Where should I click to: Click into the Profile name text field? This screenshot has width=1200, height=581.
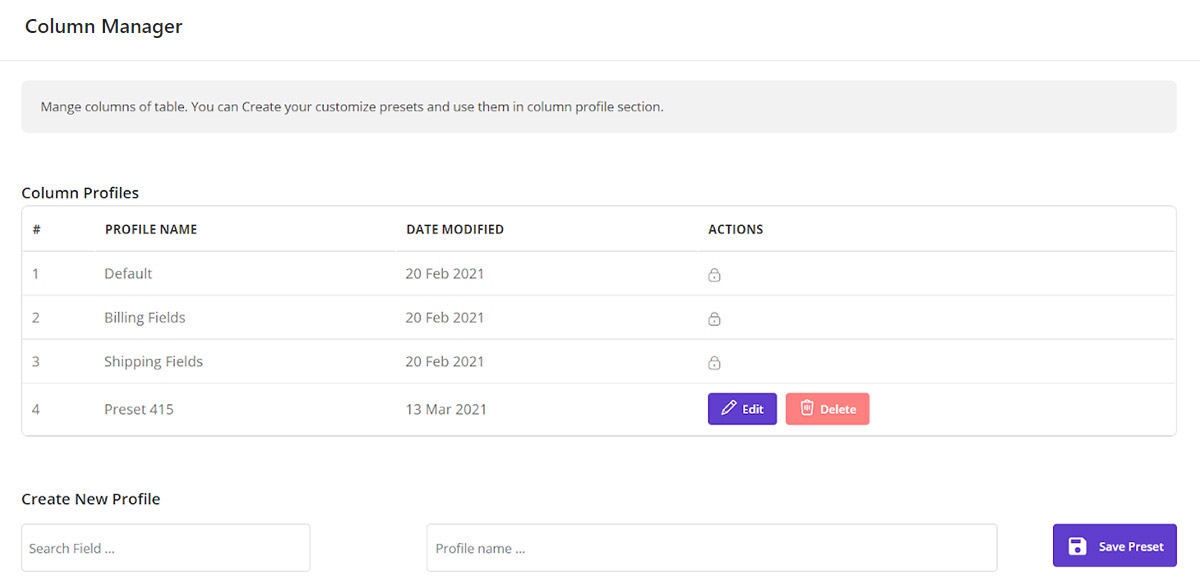click(711, 548)
